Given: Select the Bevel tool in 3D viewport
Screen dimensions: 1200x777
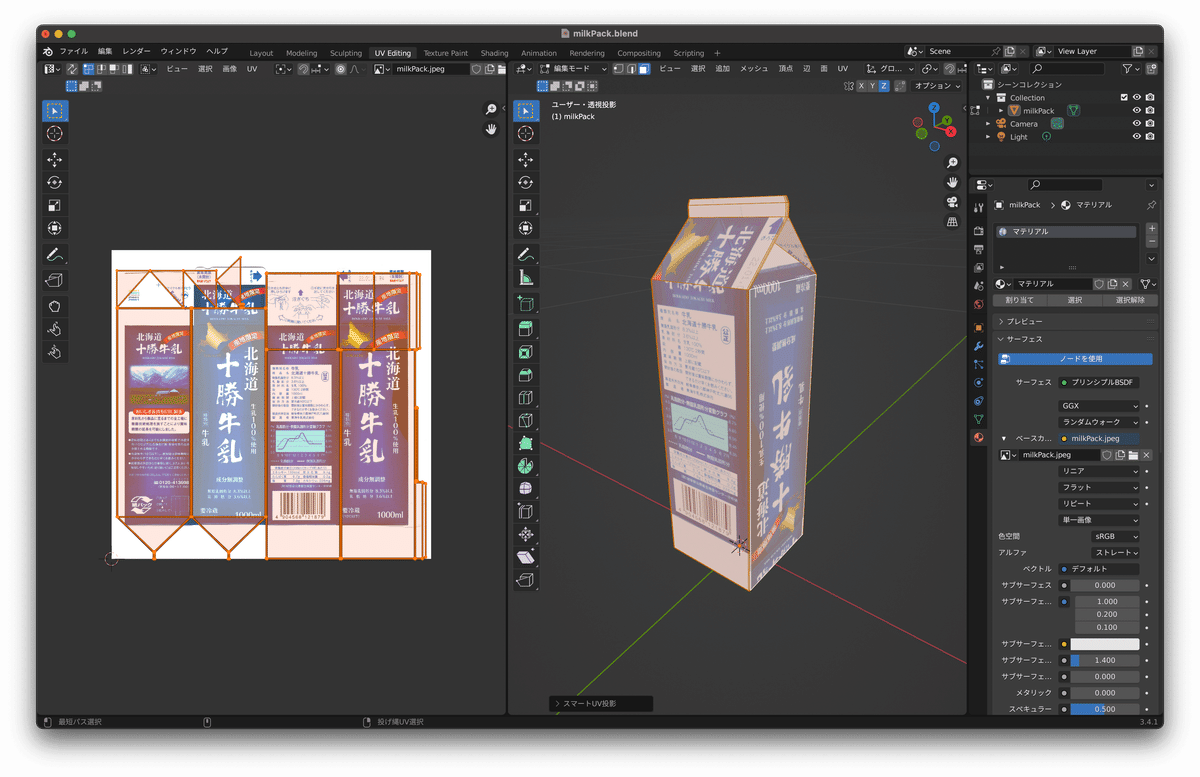Looking at the screenshot, I should pos(526,375).
